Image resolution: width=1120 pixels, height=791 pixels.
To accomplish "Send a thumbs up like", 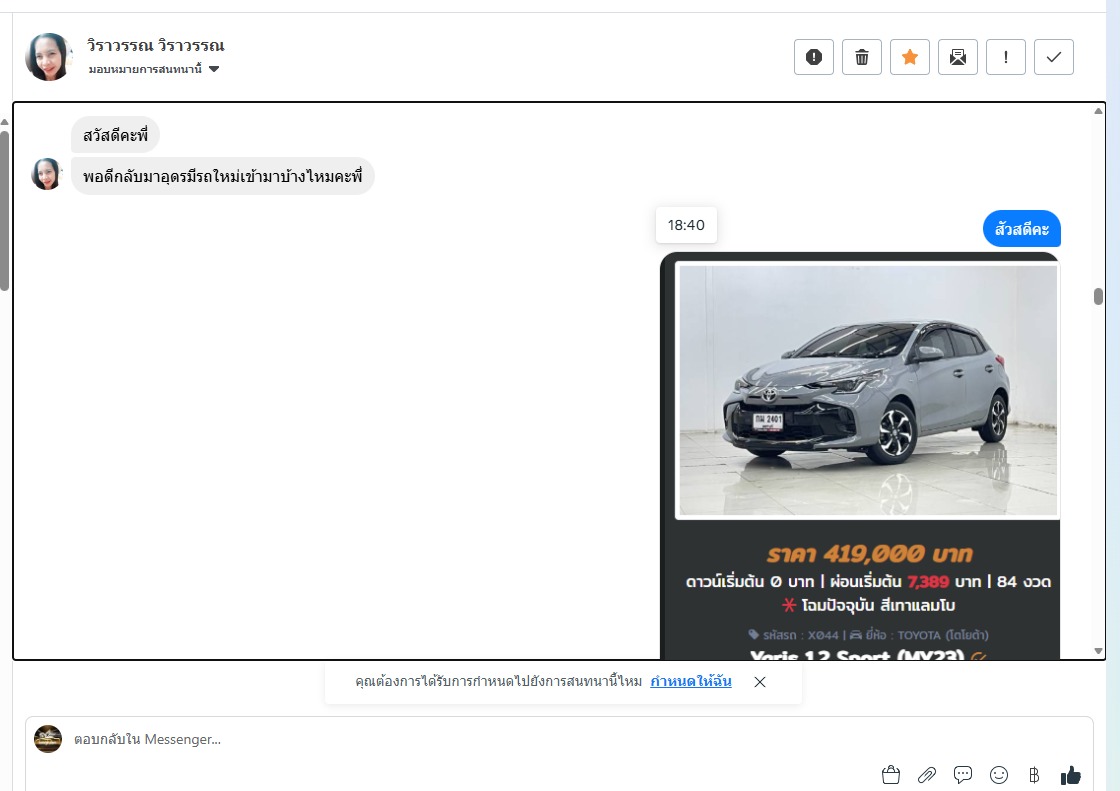I will (1071, 775).
